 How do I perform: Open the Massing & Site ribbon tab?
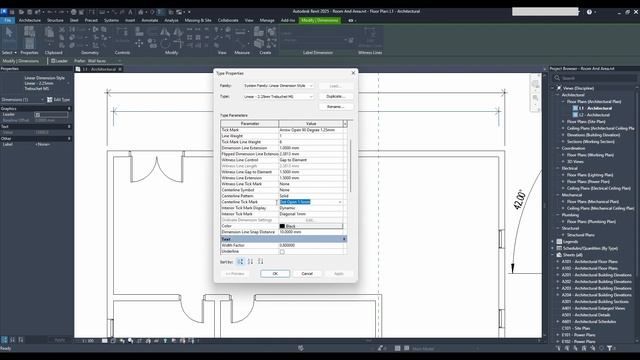[x=198, y=20]
